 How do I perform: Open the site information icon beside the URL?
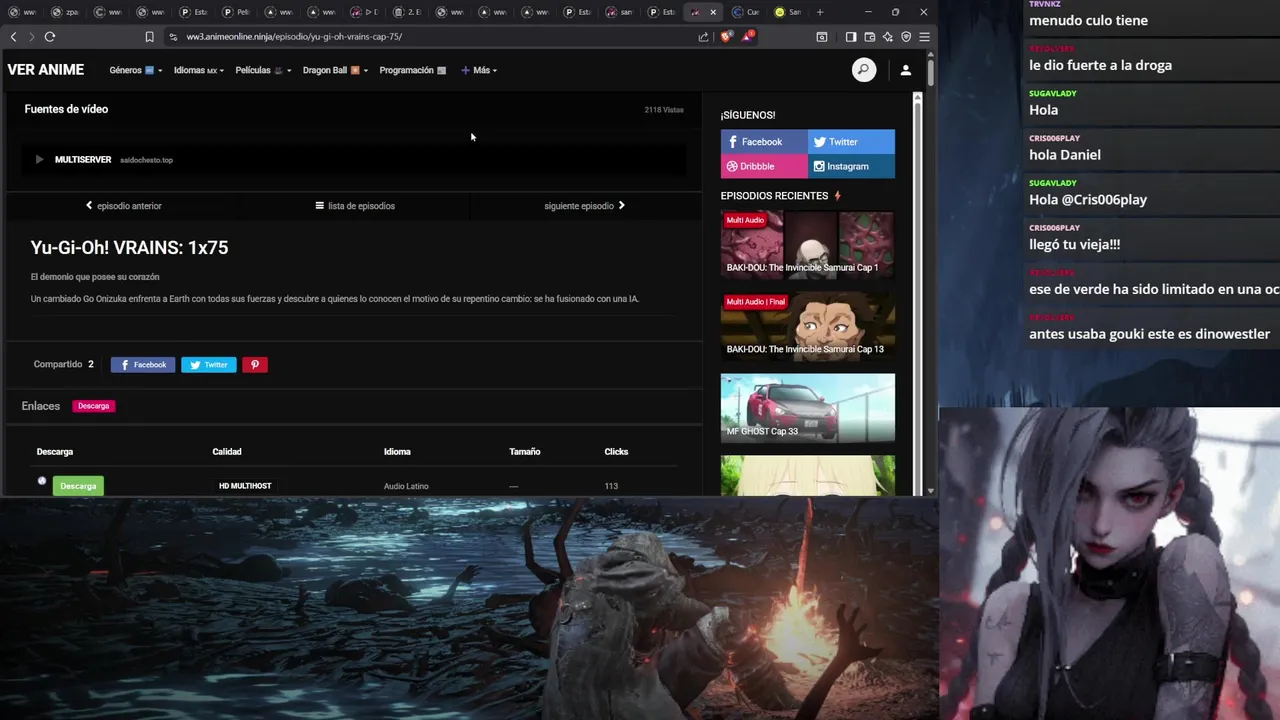pyautogui.click(x=173, y=37)
